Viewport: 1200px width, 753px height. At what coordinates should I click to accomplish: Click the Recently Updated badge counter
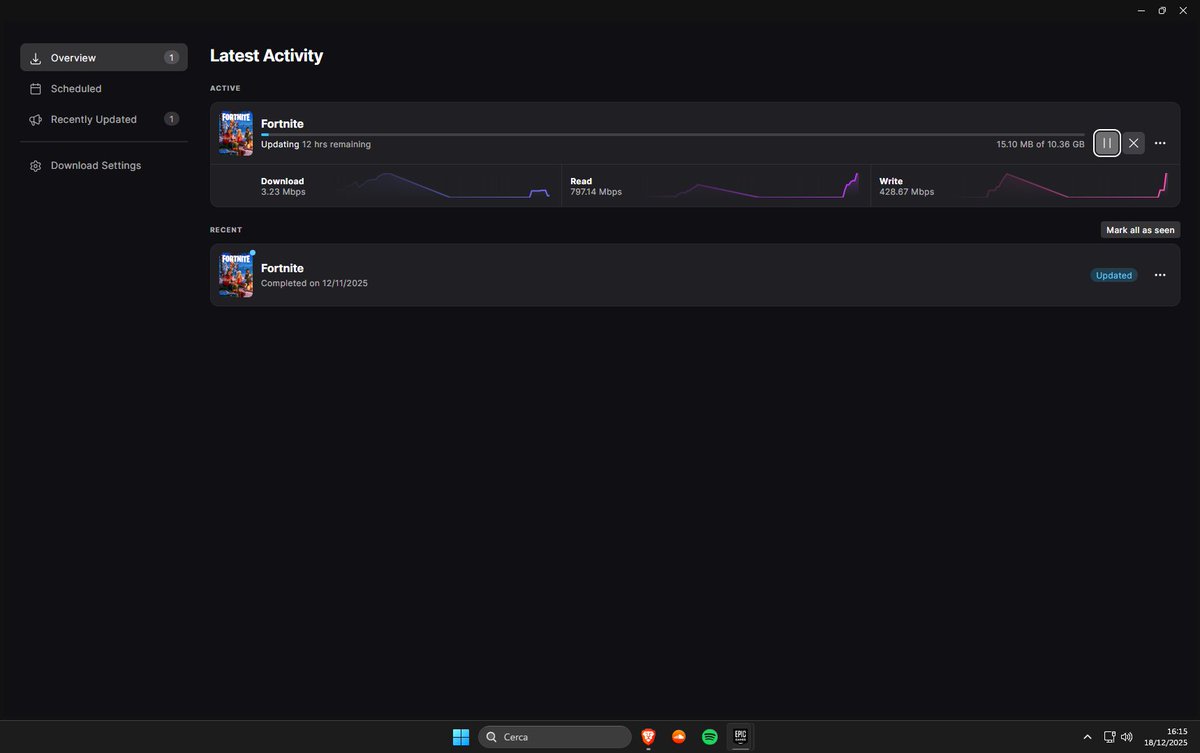(171, 119)
